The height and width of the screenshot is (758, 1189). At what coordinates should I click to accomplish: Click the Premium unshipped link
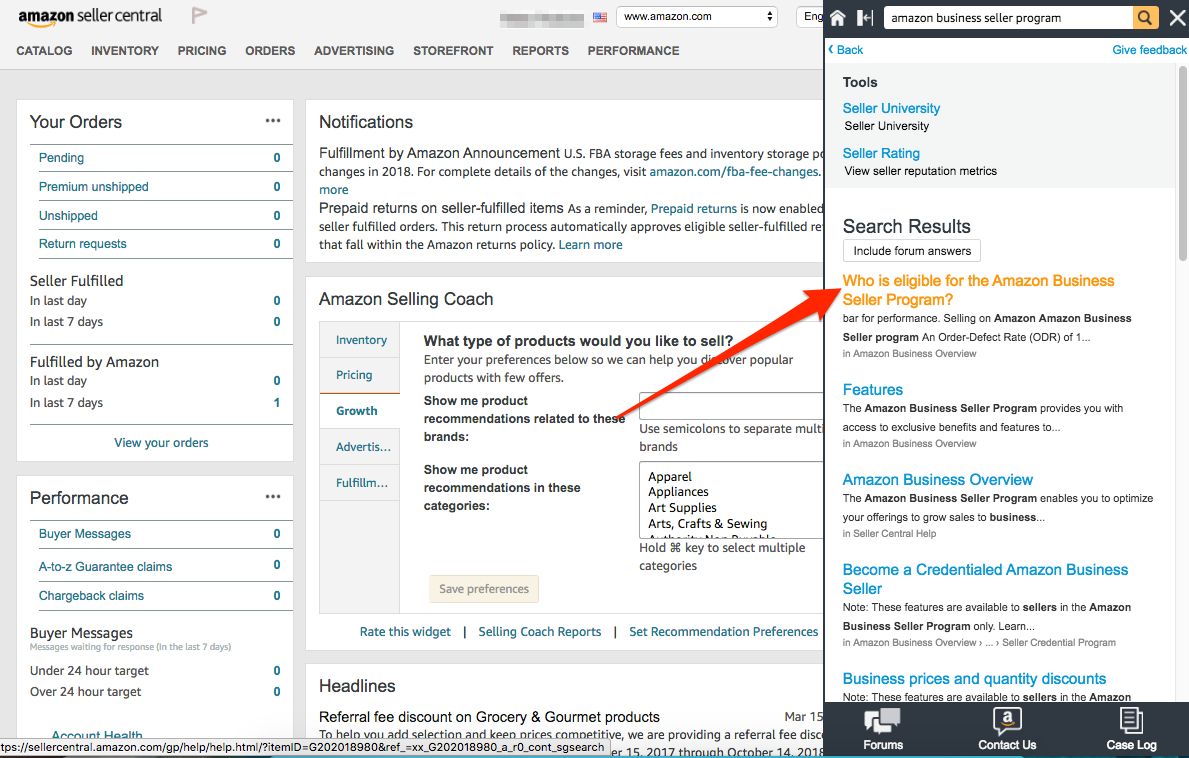point(93,186)
